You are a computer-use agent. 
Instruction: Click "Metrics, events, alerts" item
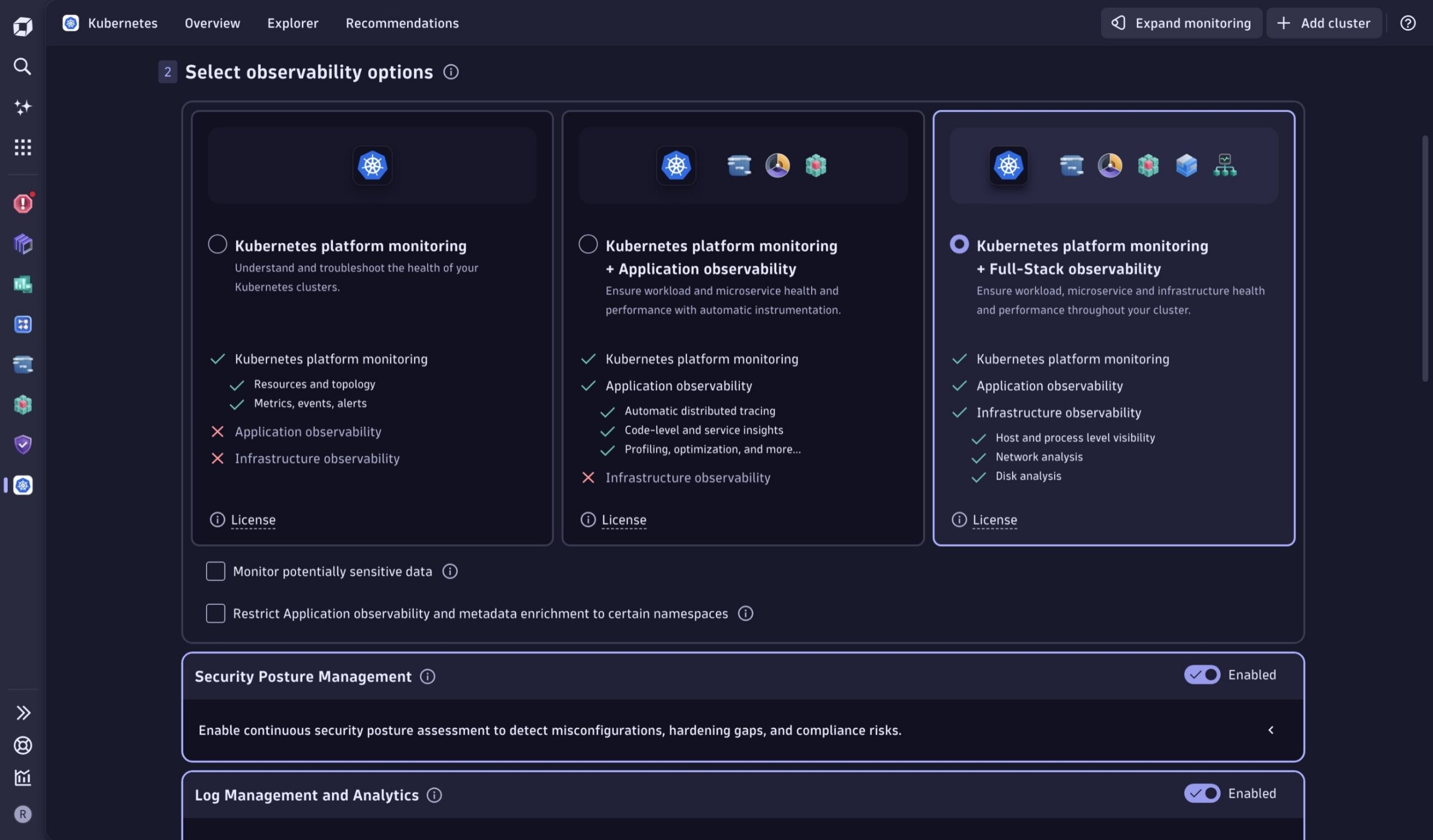(x=310, y=403)
